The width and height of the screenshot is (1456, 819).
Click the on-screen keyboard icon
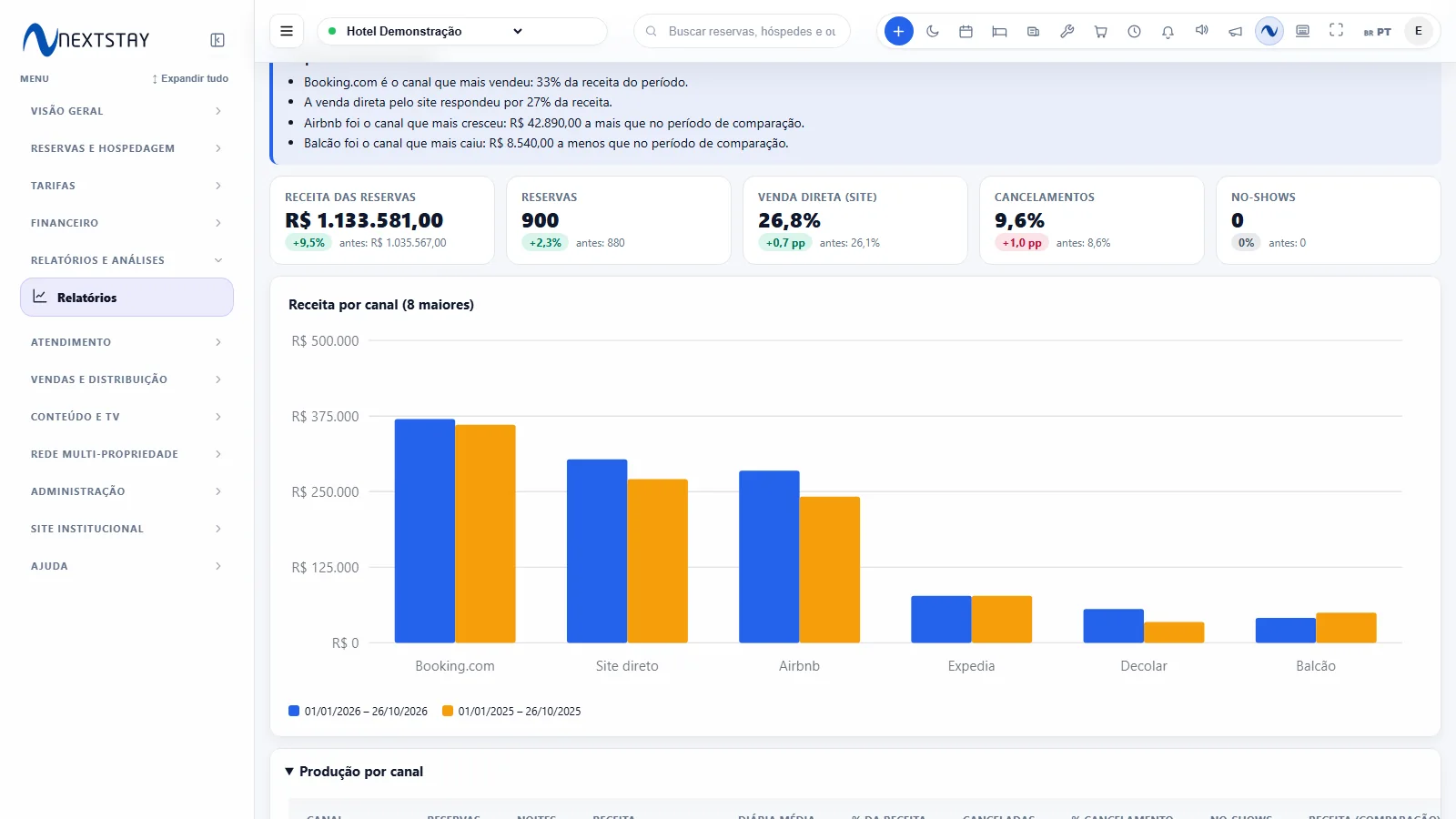pyautogui.click(x=1302, y=31)
